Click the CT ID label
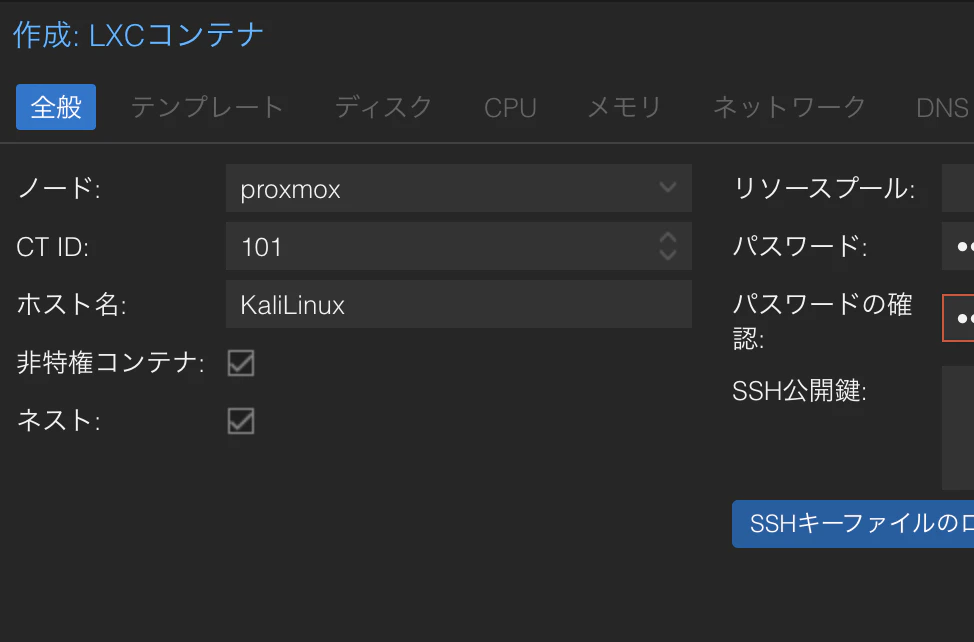The width and height of the screenshot is (974, 642). (x=53, y=246)
